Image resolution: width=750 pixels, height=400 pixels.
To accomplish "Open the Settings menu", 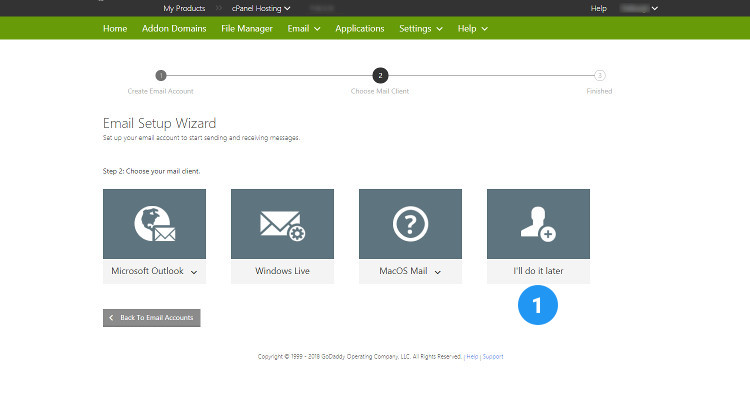I will click(420, 29).
